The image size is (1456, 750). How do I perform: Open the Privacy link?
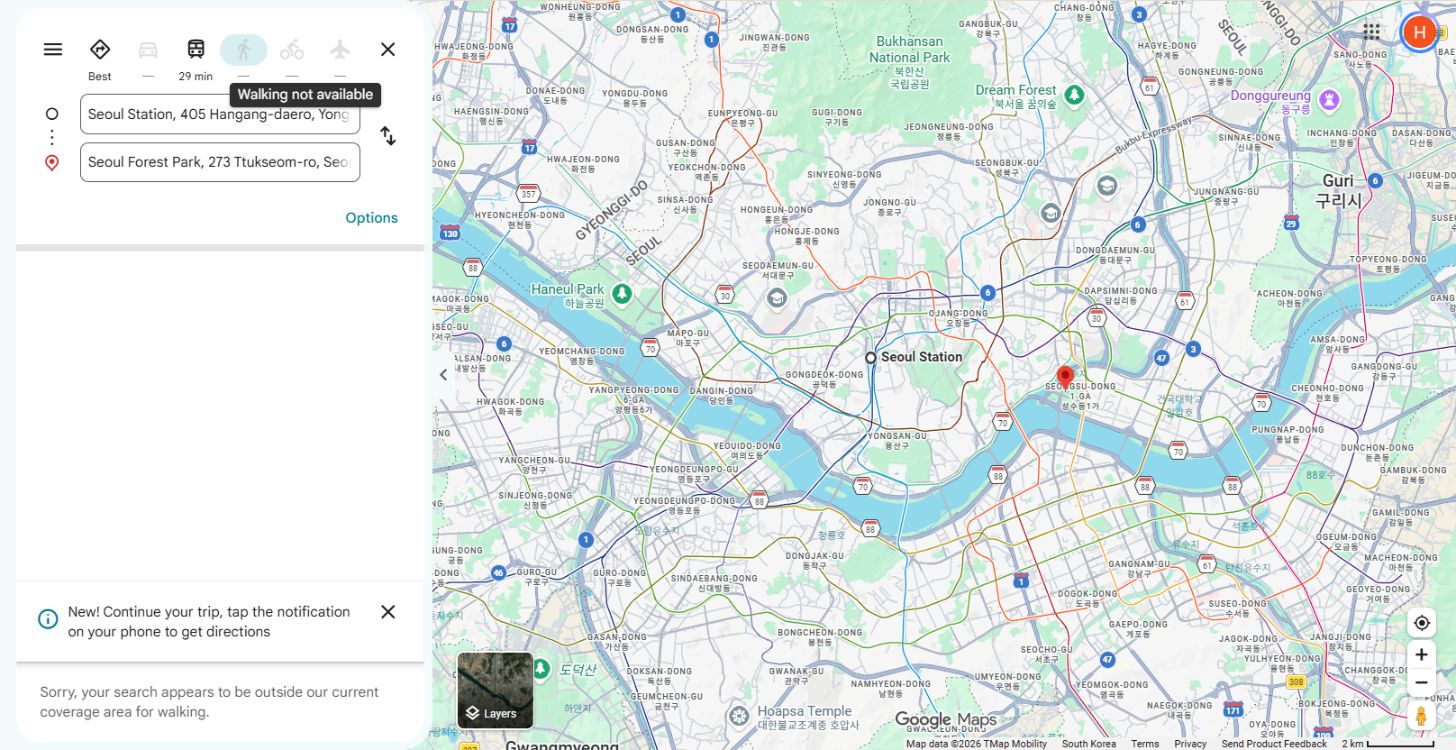[1190, 744]
